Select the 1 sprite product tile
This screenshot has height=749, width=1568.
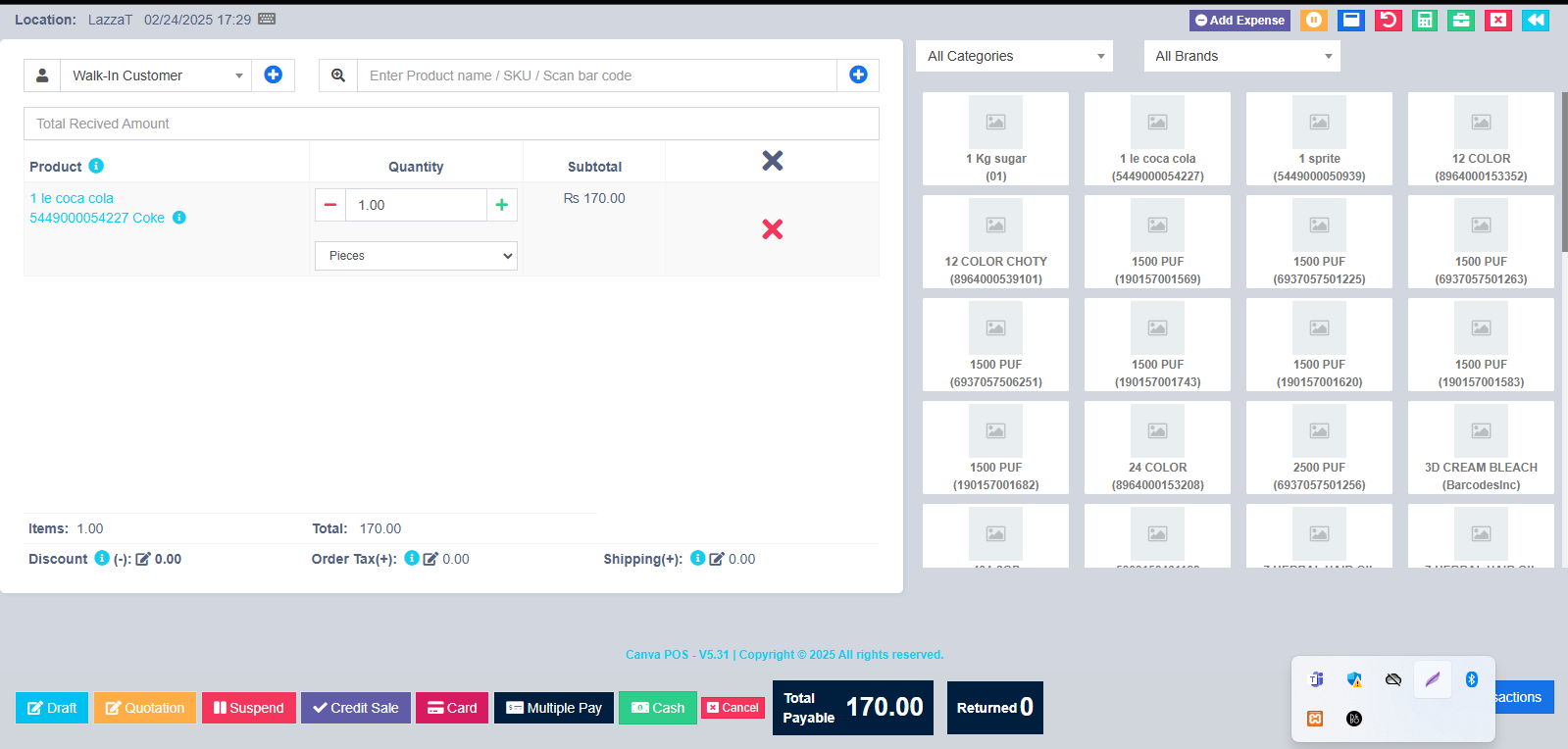click(1319, 138)
